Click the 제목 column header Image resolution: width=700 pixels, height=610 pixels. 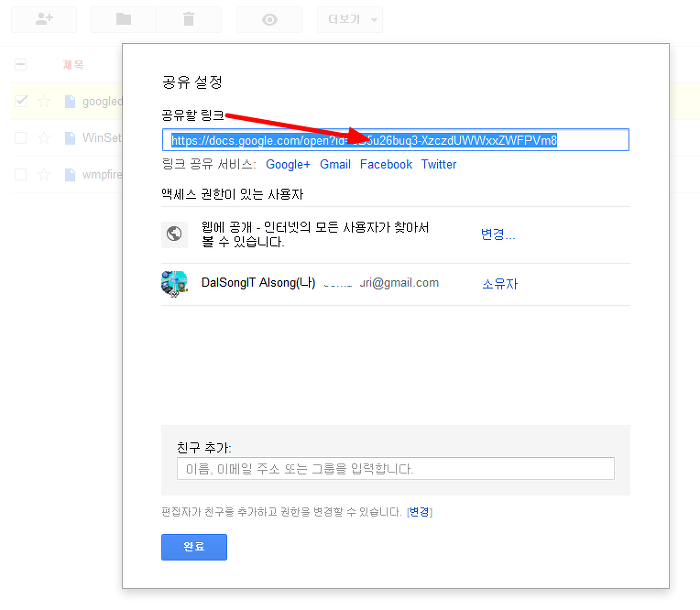[73, 65]
